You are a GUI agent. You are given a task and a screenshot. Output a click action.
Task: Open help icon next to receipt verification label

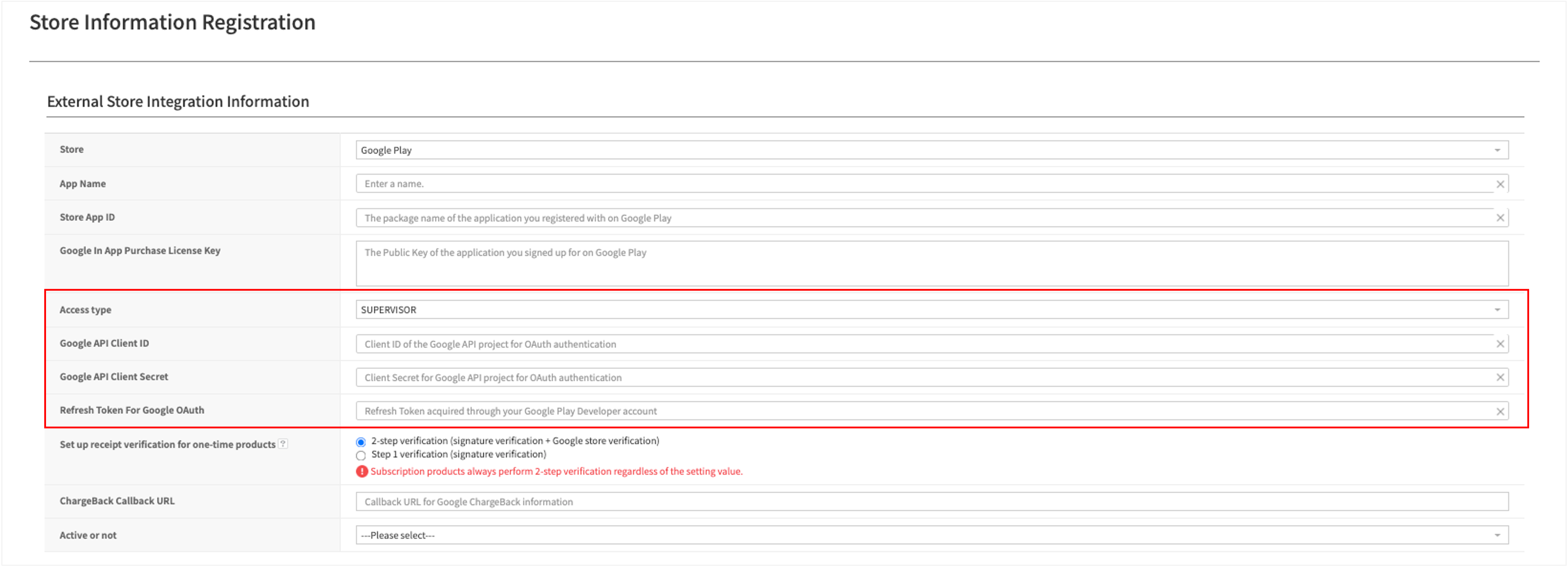point(283,444)
